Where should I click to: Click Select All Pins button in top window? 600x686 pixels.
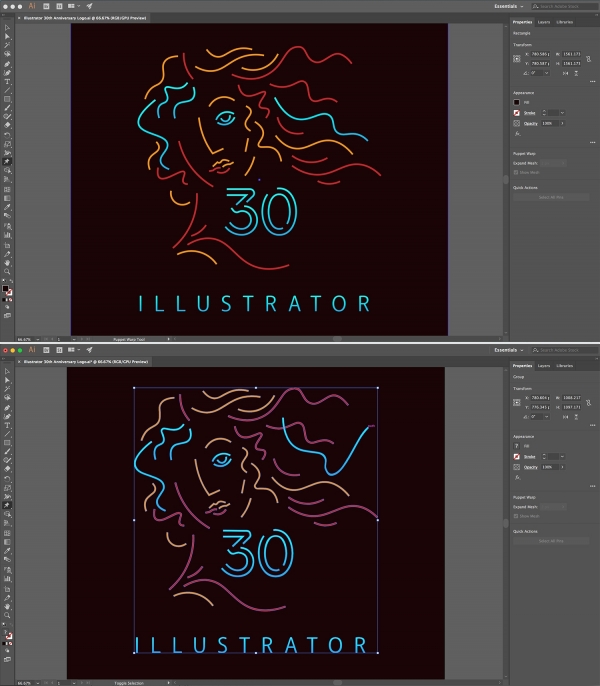pos(551,197)
